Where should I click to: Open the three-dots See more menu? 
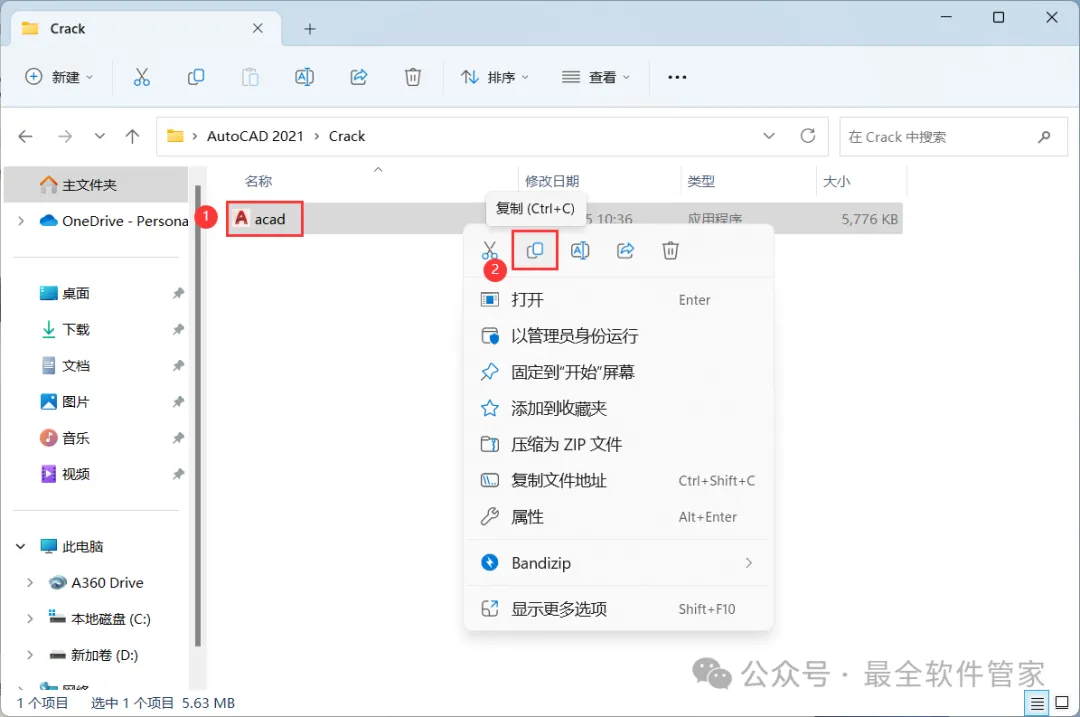click(x=677, y=77)
